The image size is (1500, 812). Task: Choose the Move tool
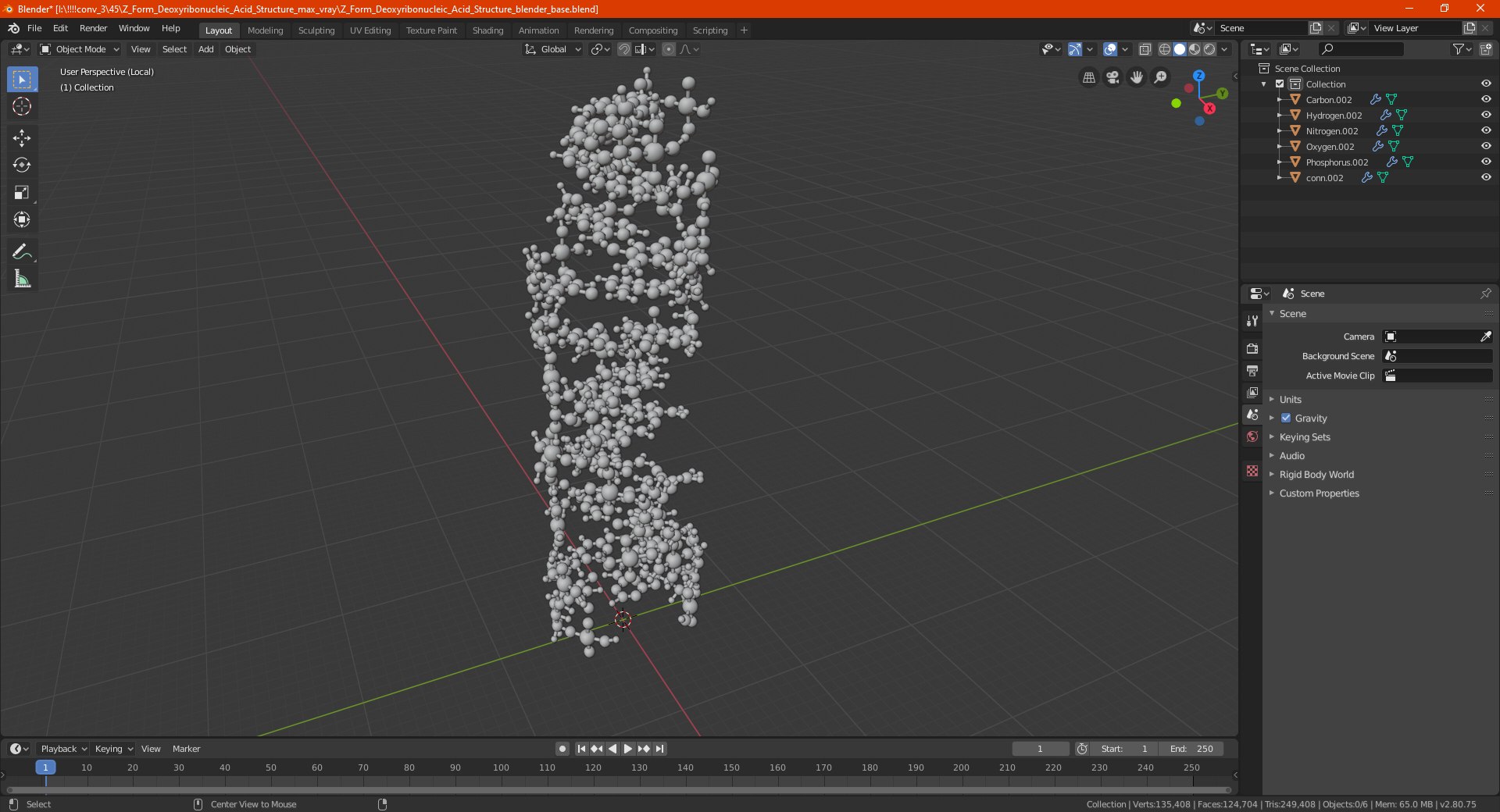[x=22, y=138]
